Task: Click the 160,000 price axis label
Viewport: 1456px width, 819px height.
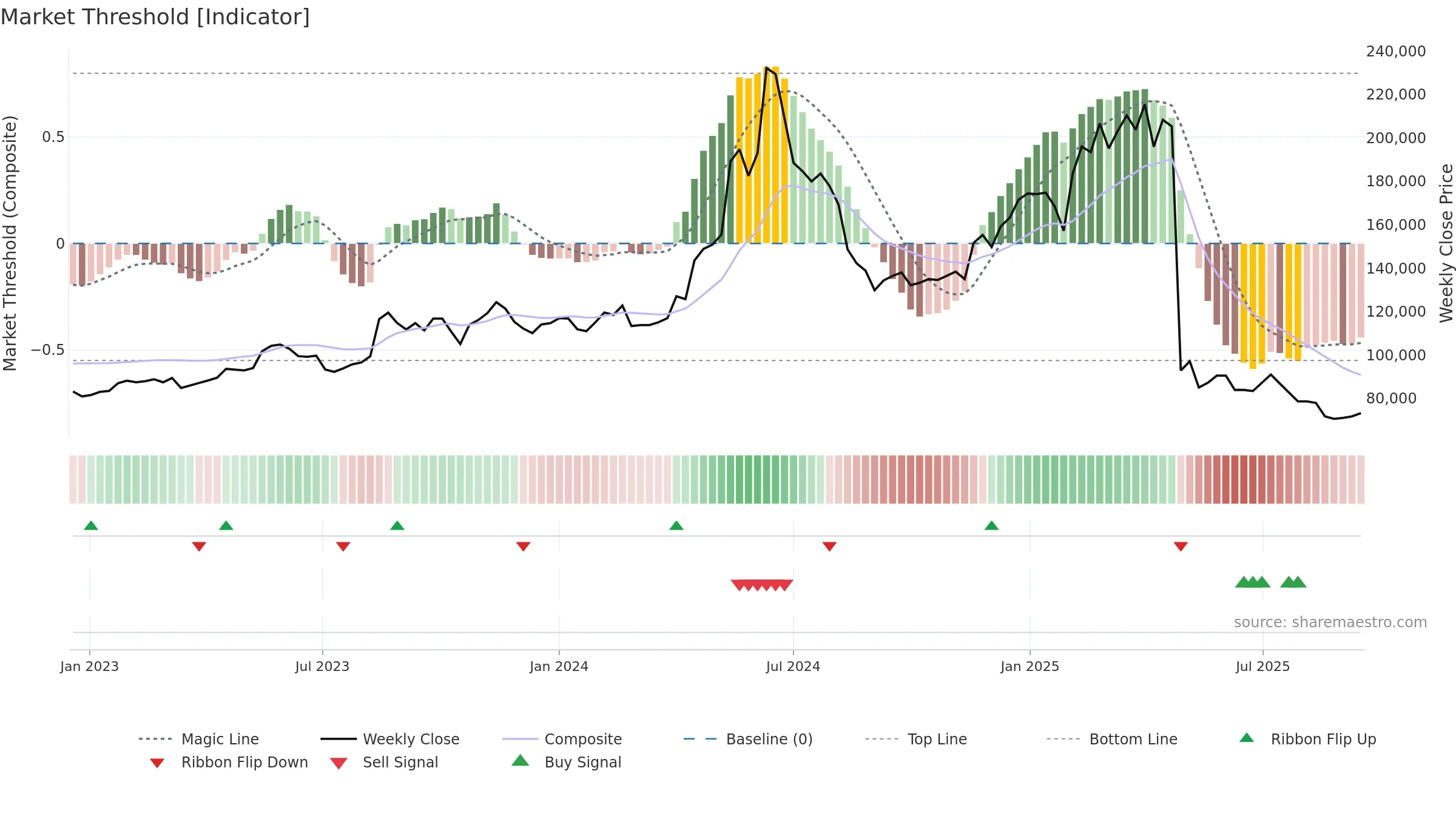Action: 1396,225
